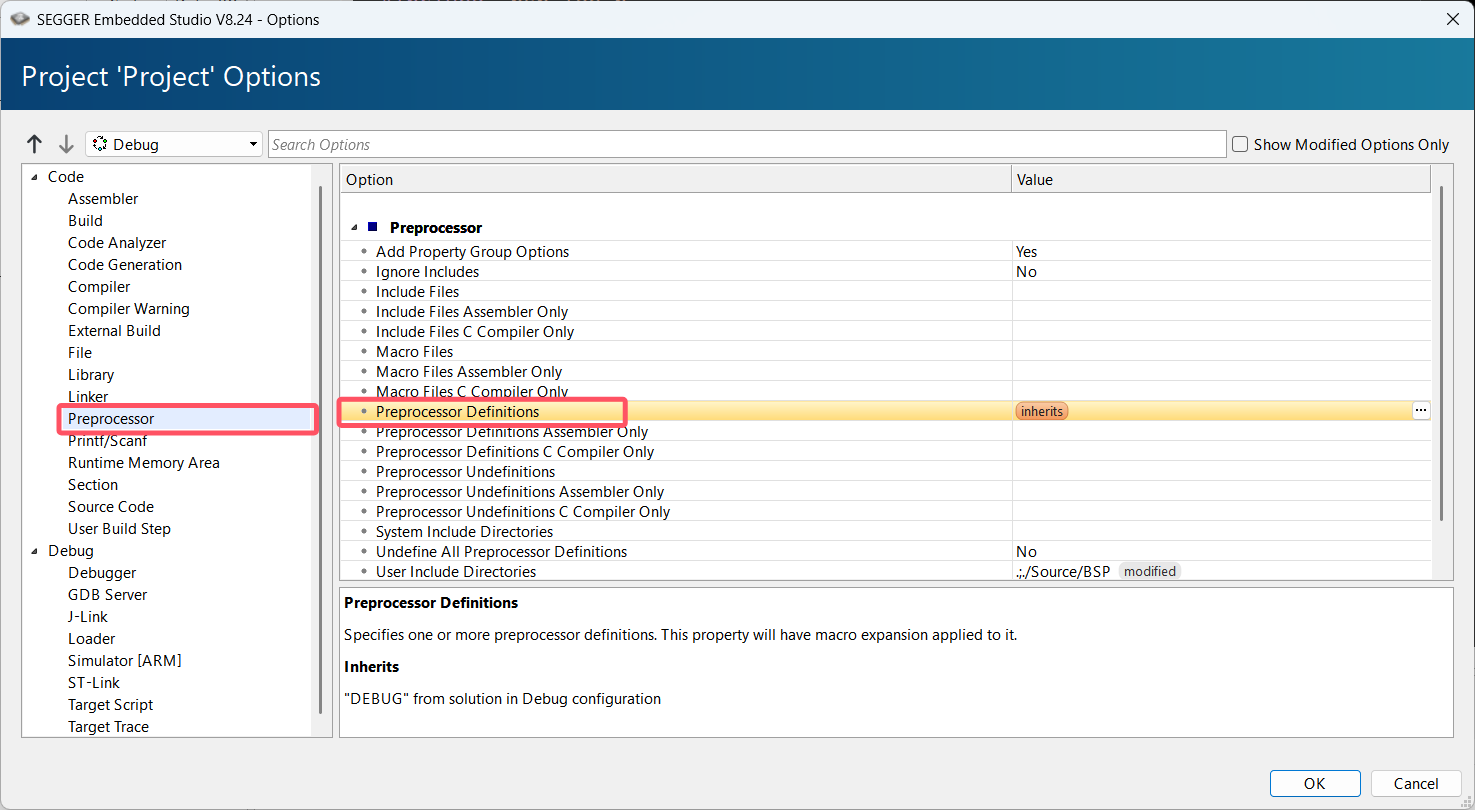Select Compiler category
Screen dimensions: 1475x810
[99, 287]
